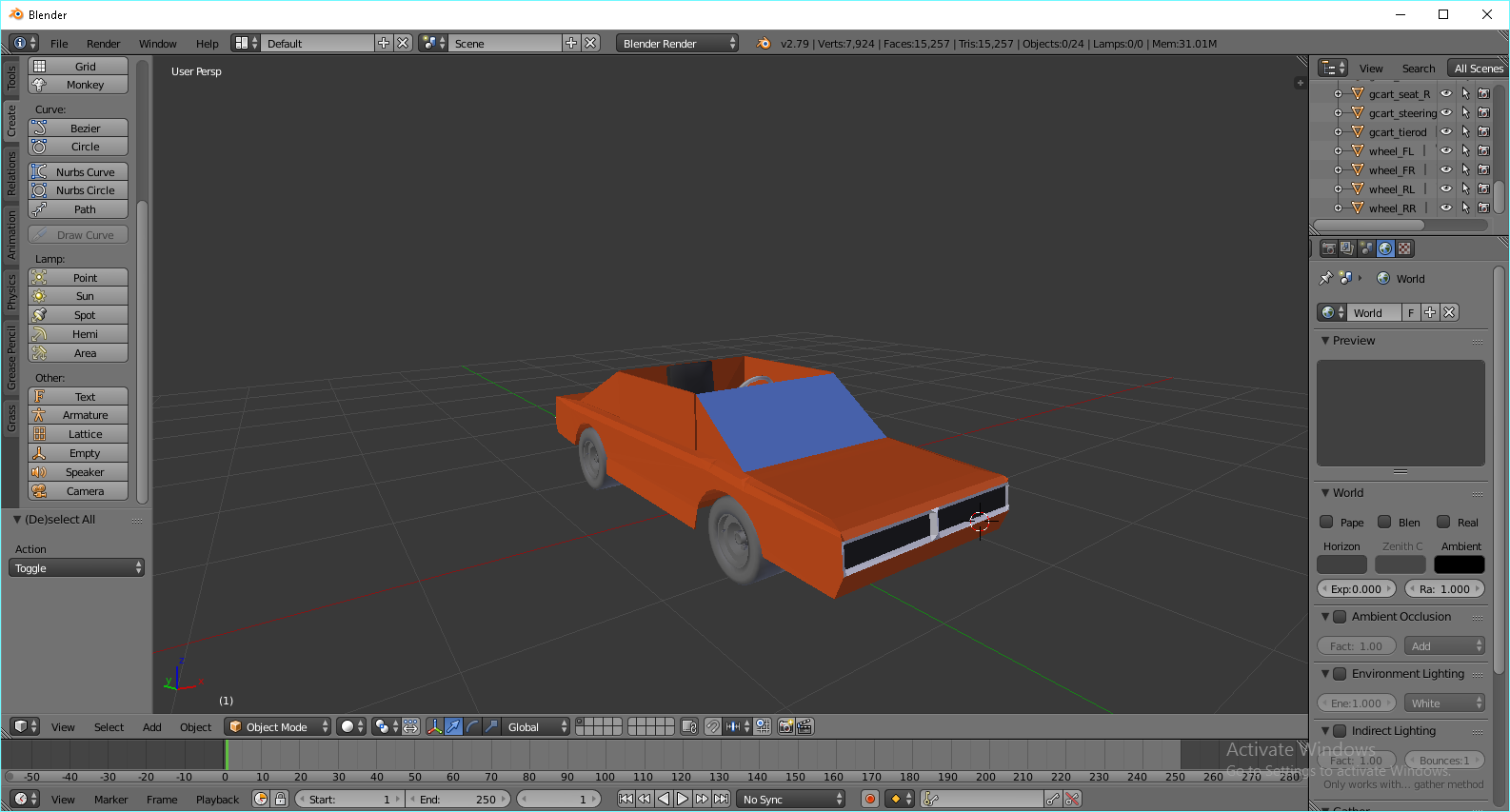Image resolution: width=1510 pixels, height=812 pixels.
Task: Open the Toggle action dropdown
Action: coord(76,567)
